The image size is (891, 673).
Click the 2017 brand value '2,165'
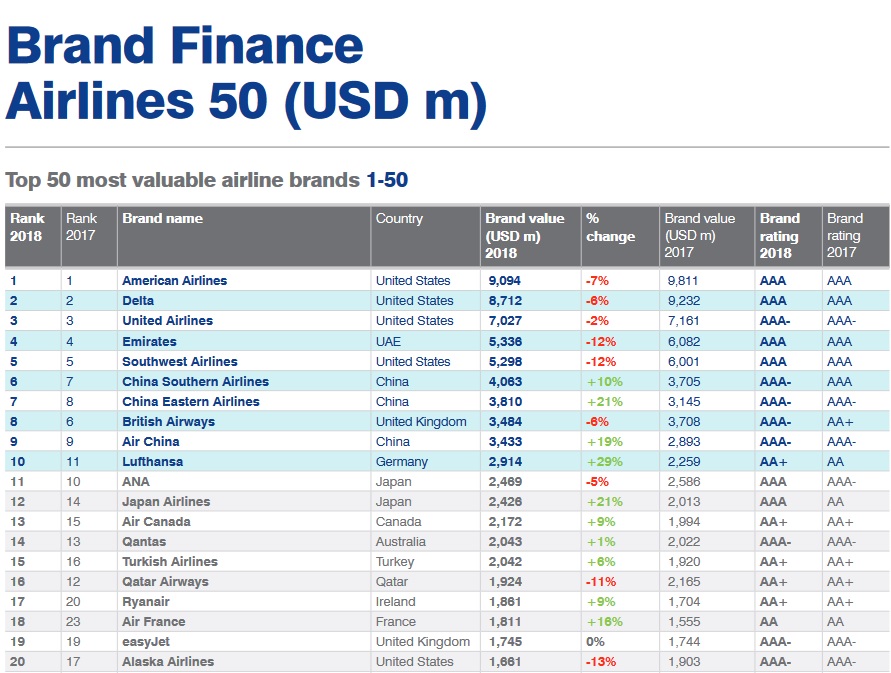[x=684, y=581]
